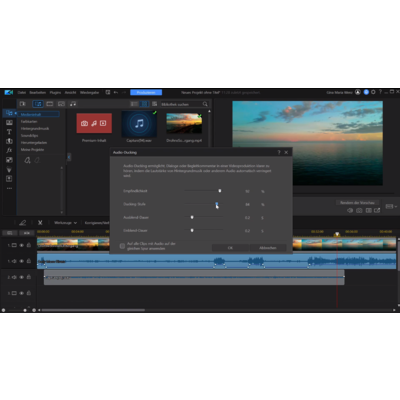Click the library search magnifier icon

click(x=205, y=104)
